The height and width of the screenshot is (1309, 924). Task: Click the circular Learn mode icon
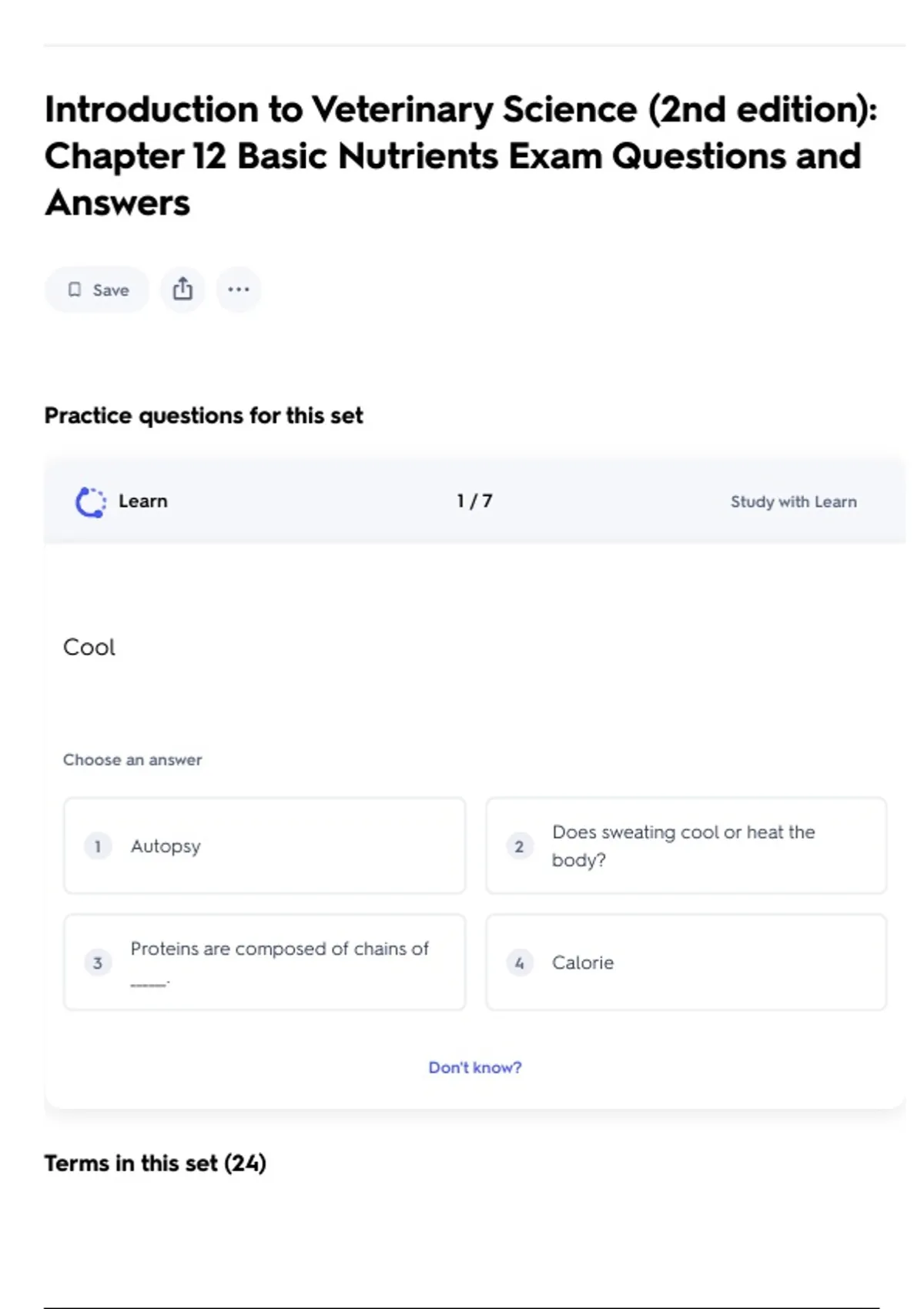point(91,502)
